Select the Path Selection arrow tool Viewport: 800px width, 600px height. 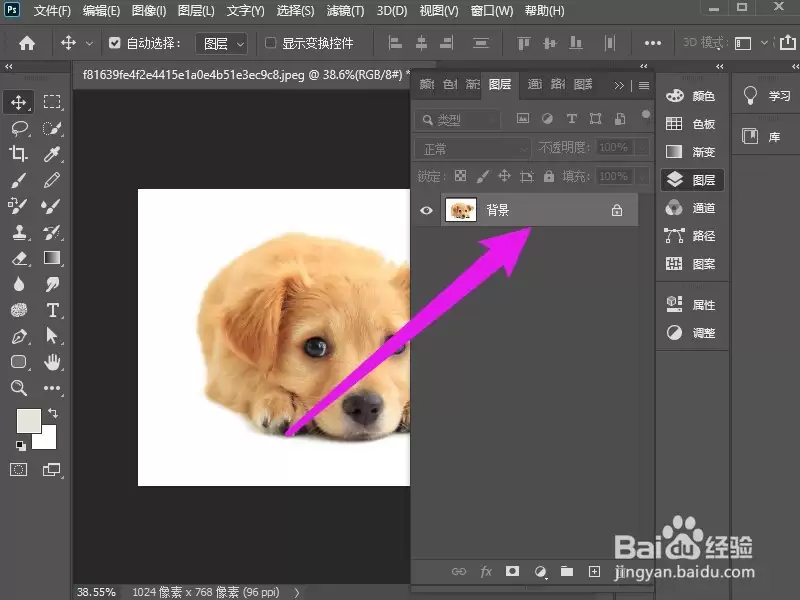(52, 336)
